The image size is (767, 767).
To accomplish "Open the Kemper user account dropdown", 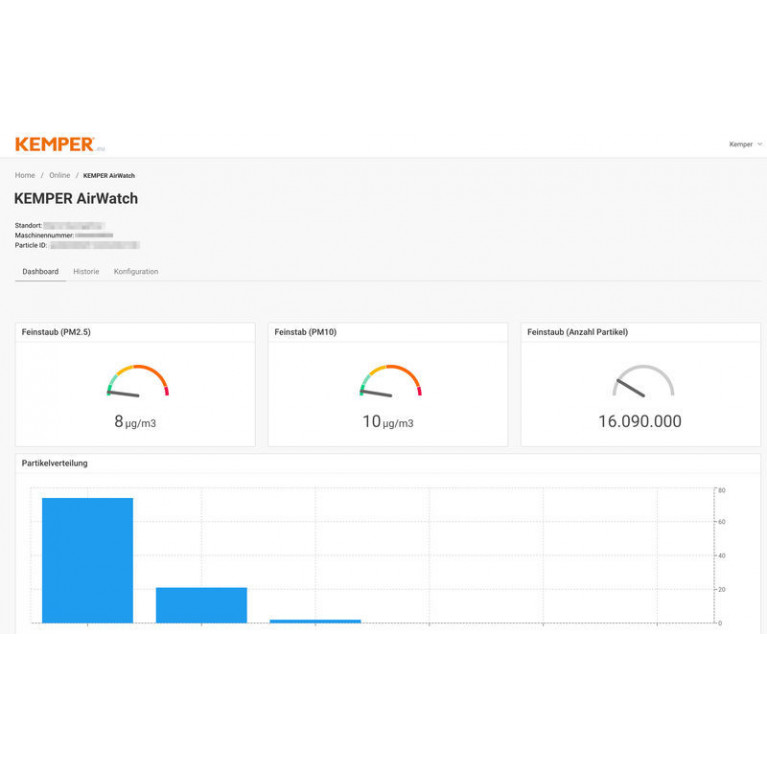I will point(745,144).
